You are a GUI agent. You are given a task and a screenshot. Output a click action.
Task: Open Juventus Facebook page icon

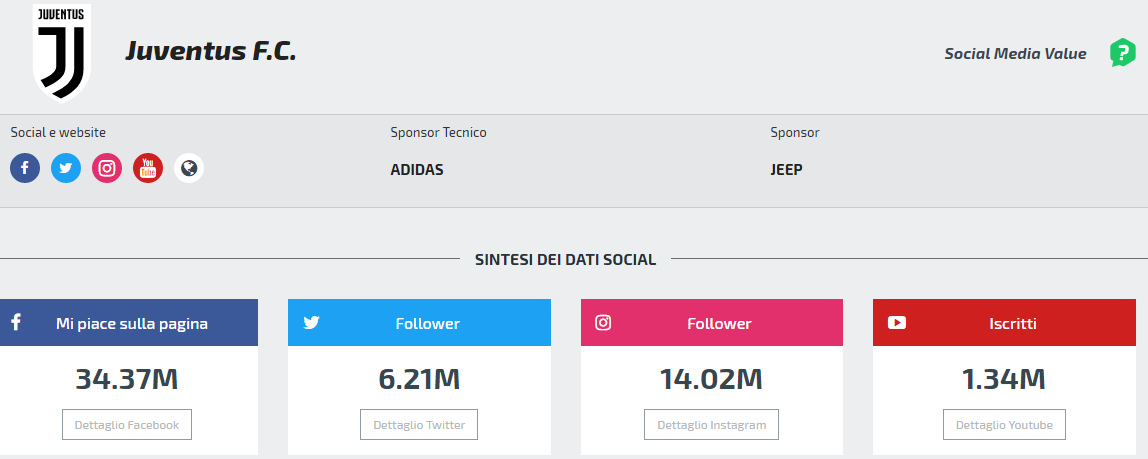(x=25, y=168)
